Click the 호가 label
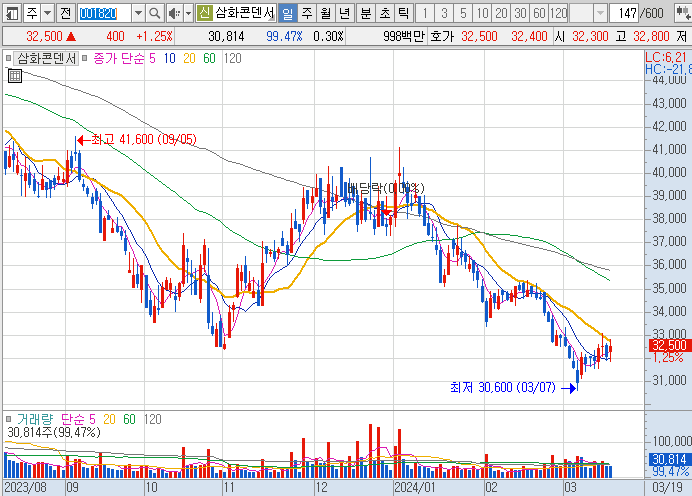692x496 pixels. [x=442, y=36]
